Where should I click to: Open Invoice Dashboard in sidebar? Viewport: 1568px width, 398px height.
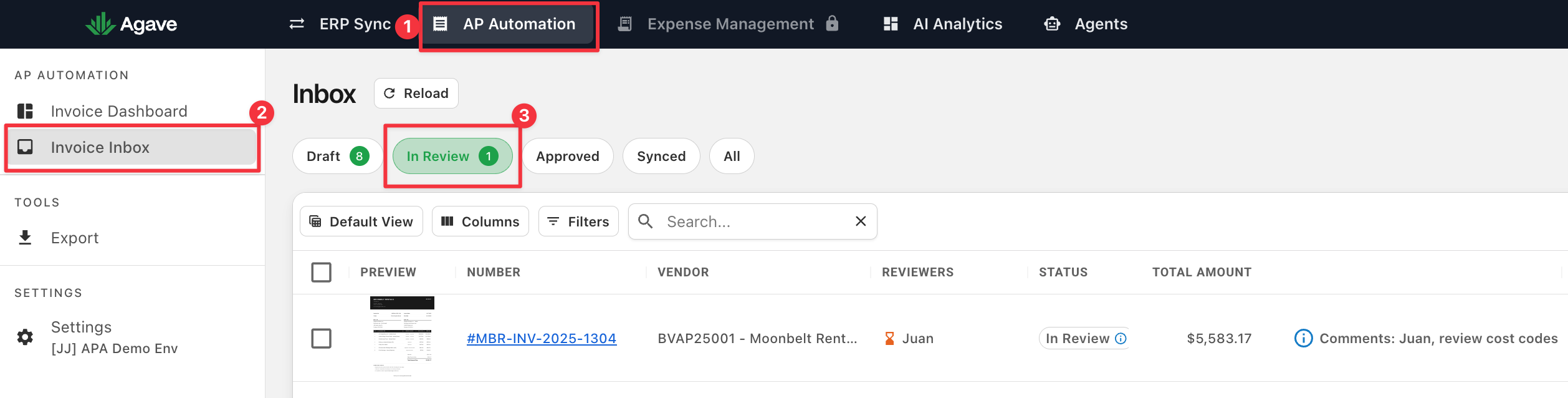point(132,111)
